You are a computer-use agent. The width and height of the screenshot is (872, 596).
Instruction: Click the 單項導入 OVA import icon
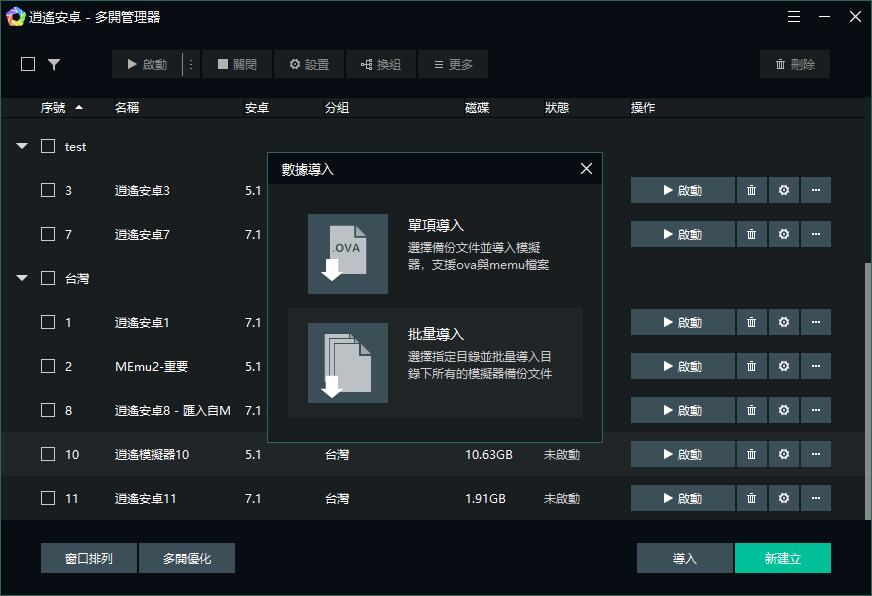pos(348,254)
